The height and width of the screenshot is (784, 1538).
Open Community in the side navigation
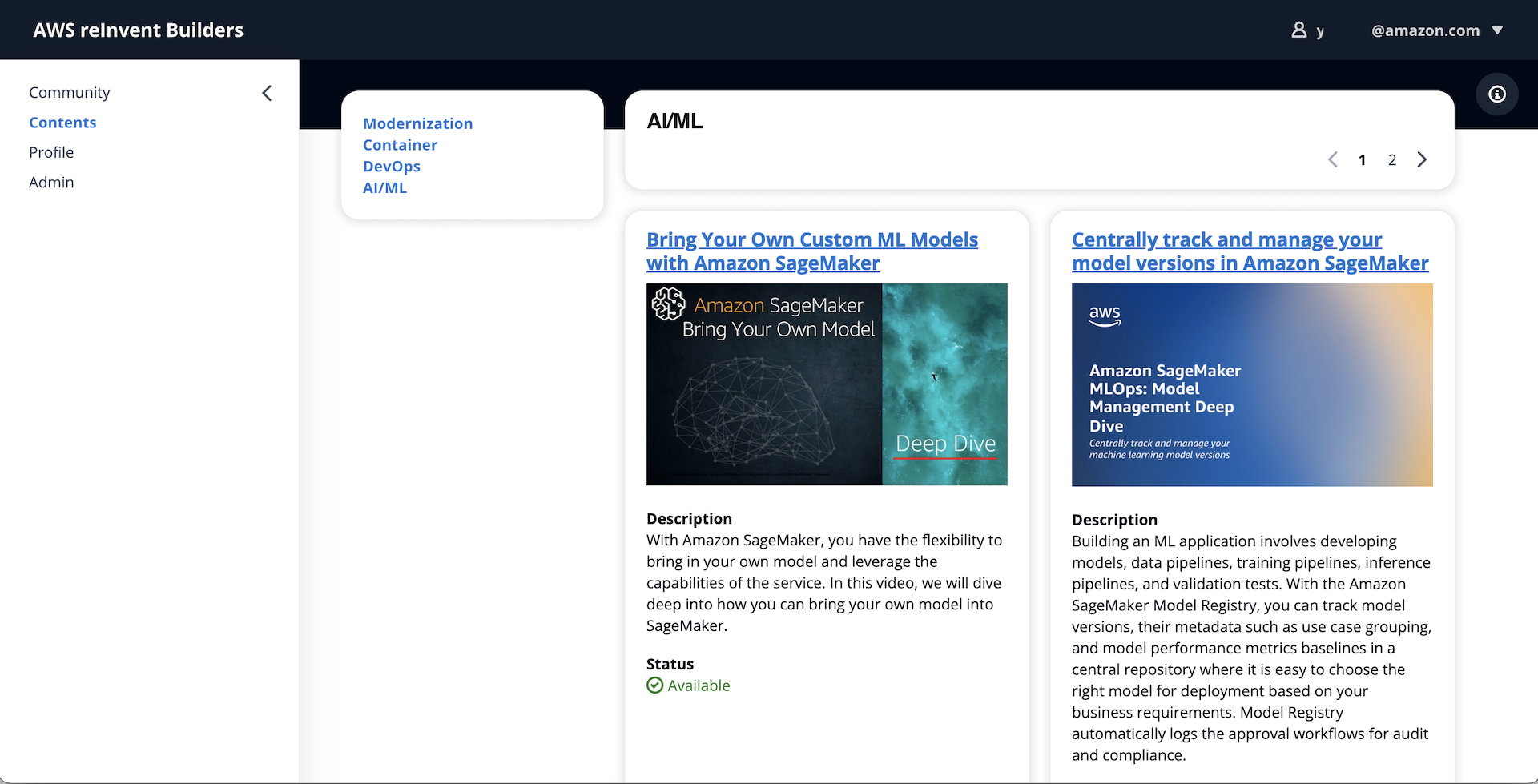pyautogui.click(x=70, y=93)
